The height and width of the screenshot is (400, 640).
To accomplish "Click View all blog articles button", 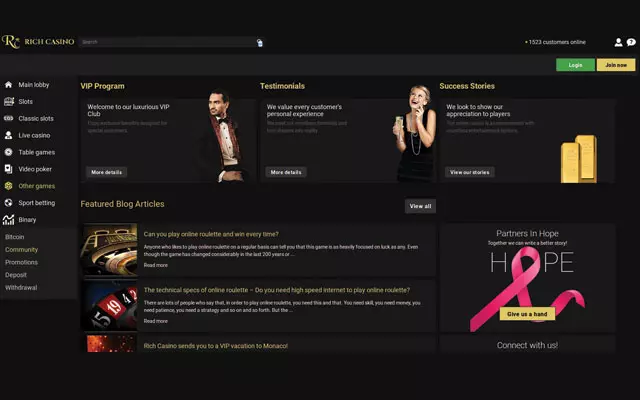I will click(420, 206).
